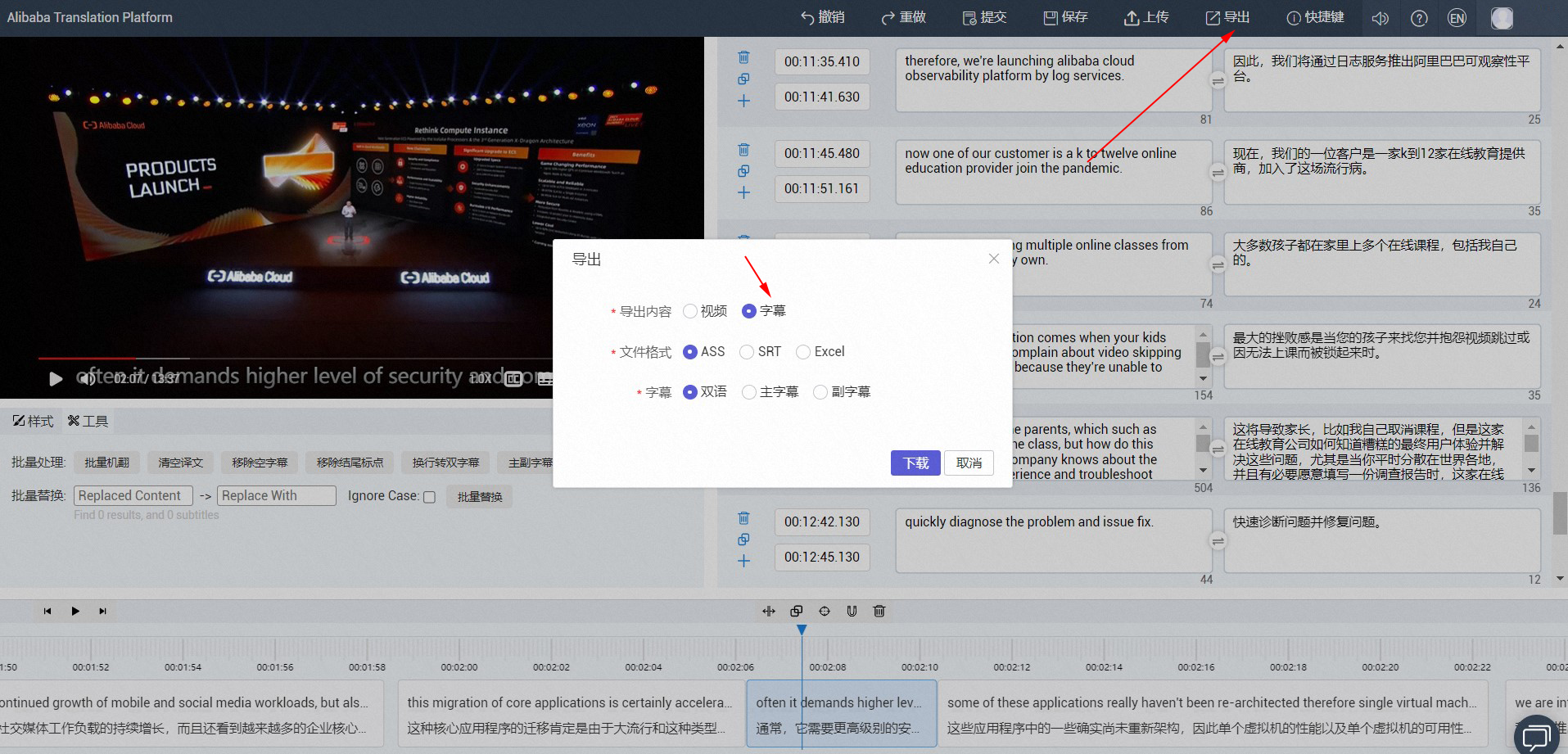The height and width of the screenshot is (754, 1568).
Task: Jump to the previous subtitle in the timeline
Action: click(47, 611)
